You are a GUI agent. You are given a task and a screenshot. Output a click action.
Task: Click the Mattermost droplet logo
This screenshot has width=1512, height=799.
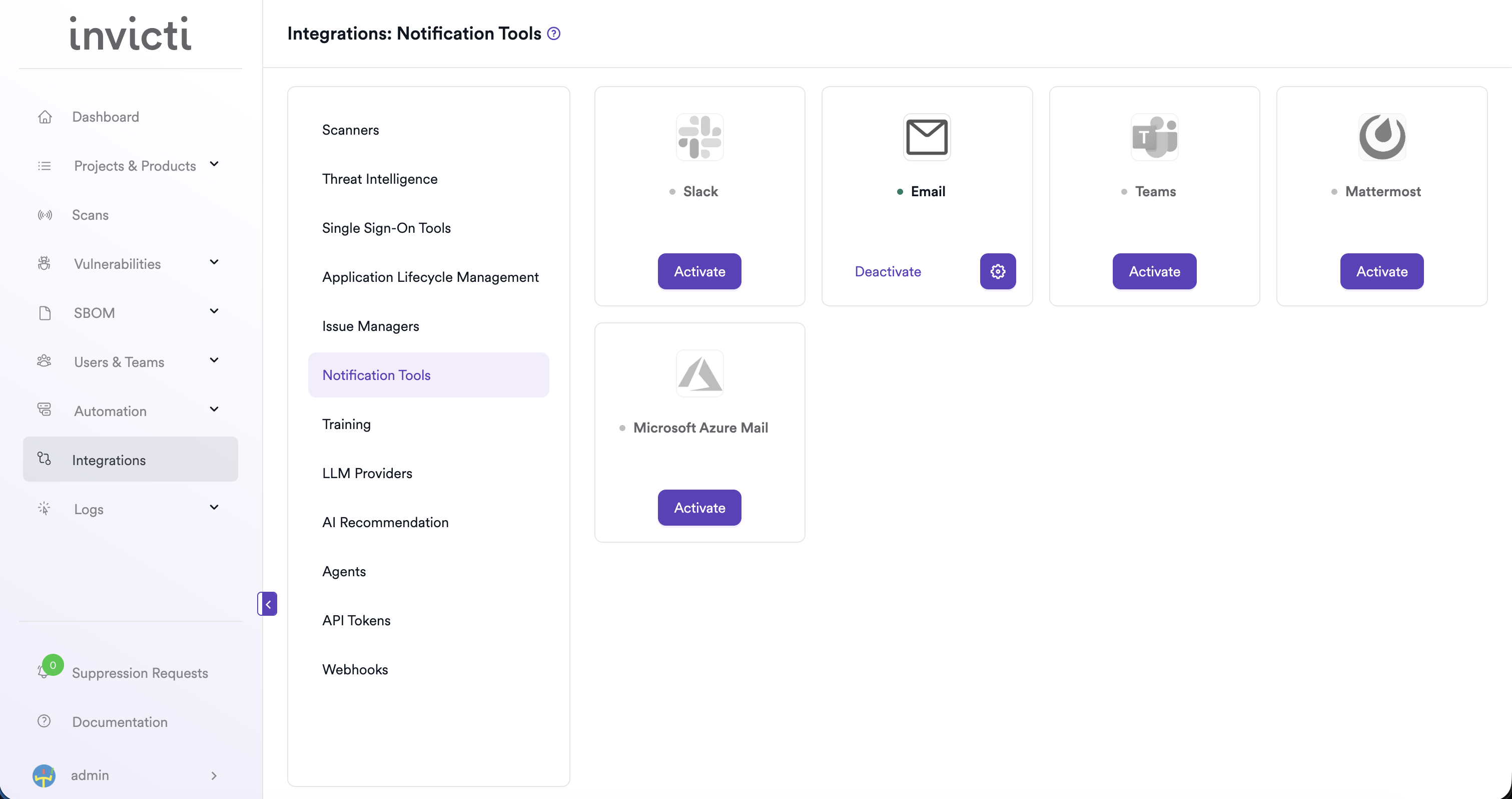tap(1382, 137)
